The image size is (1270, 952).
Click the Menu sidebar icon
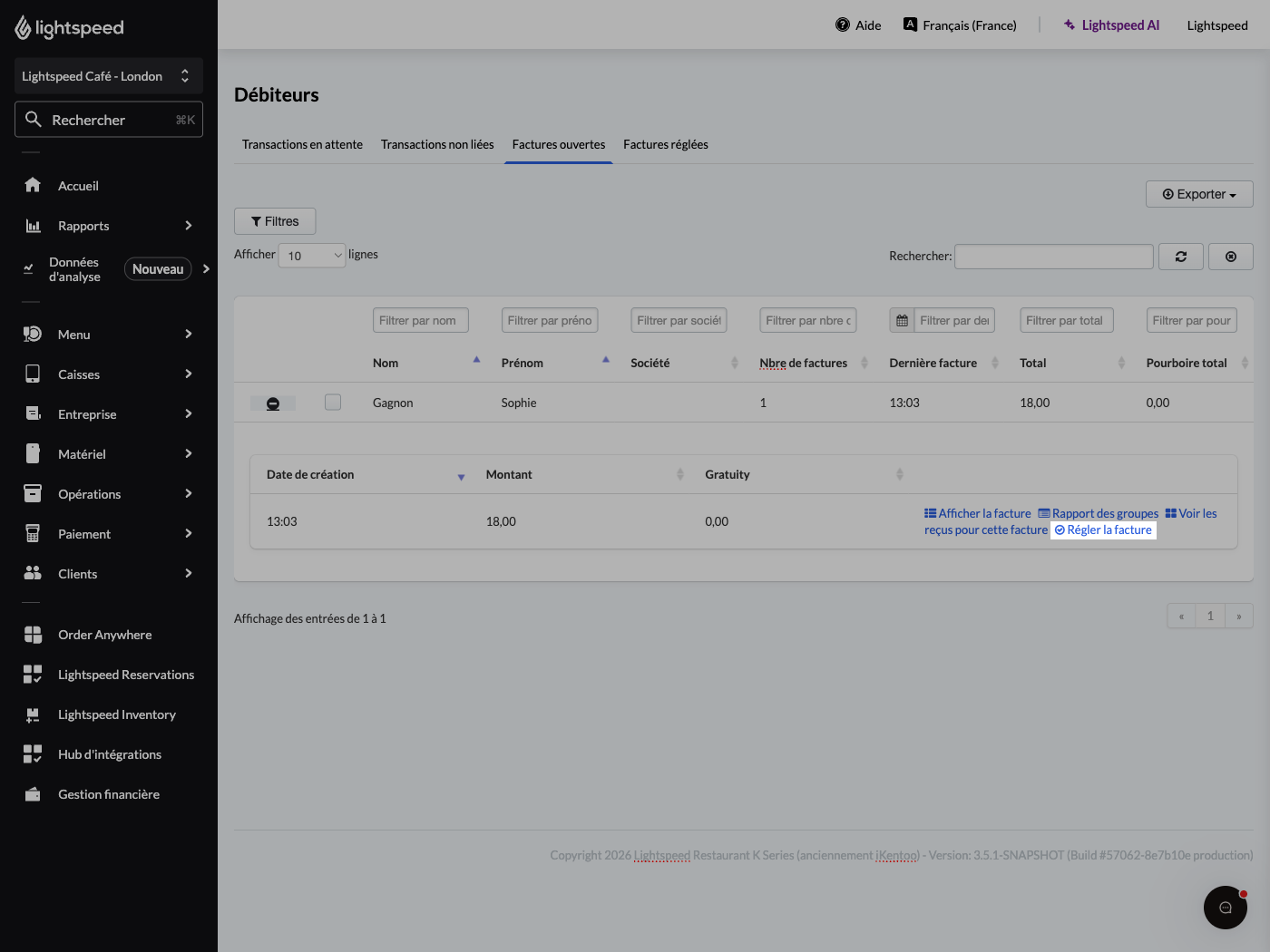(33, 334)
